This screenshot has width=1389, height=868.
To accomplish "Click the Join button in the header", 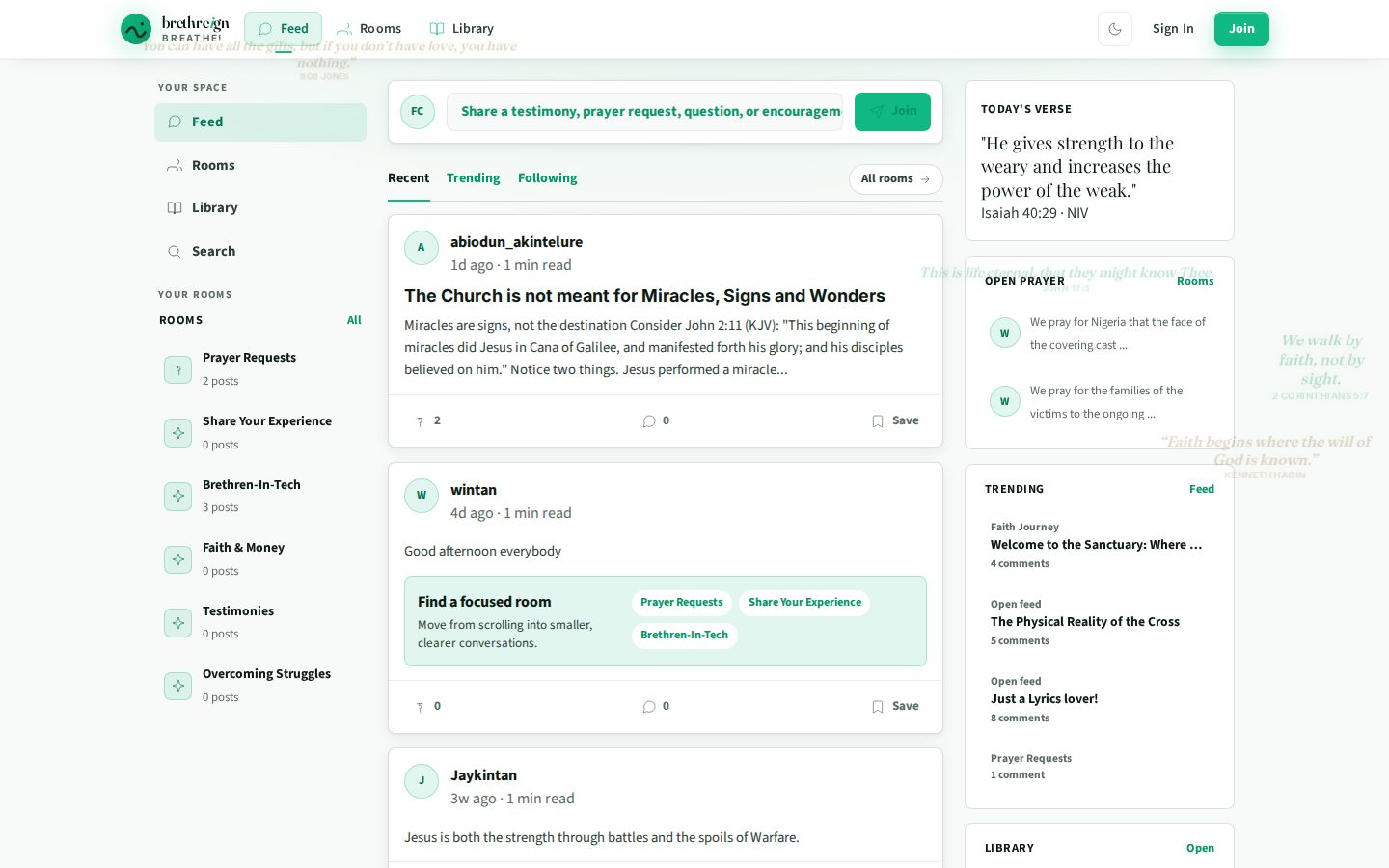I will (1241, 29).
